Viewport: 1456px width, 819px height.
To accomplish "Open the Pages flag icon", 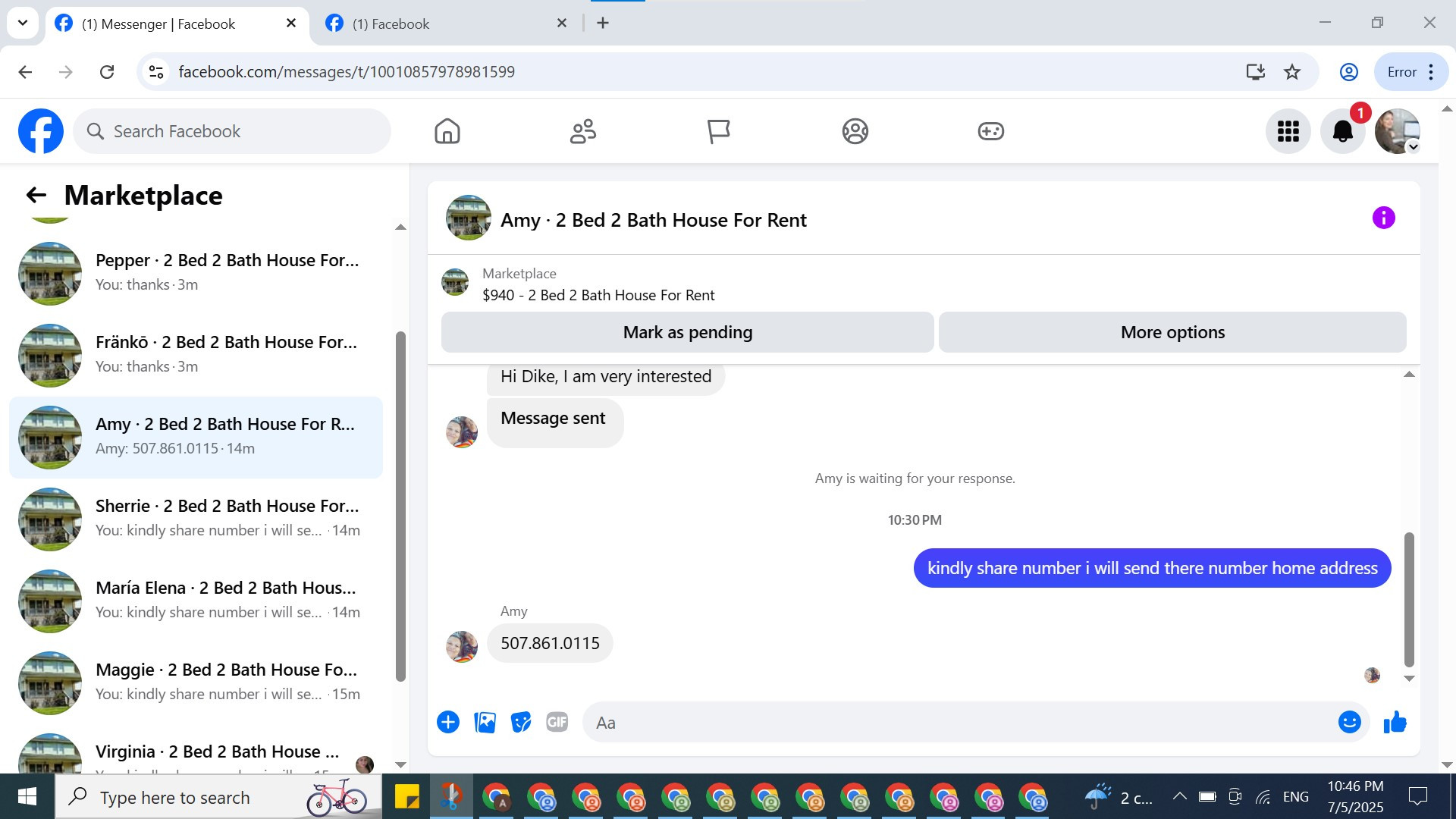I will (x=718, y=131).
